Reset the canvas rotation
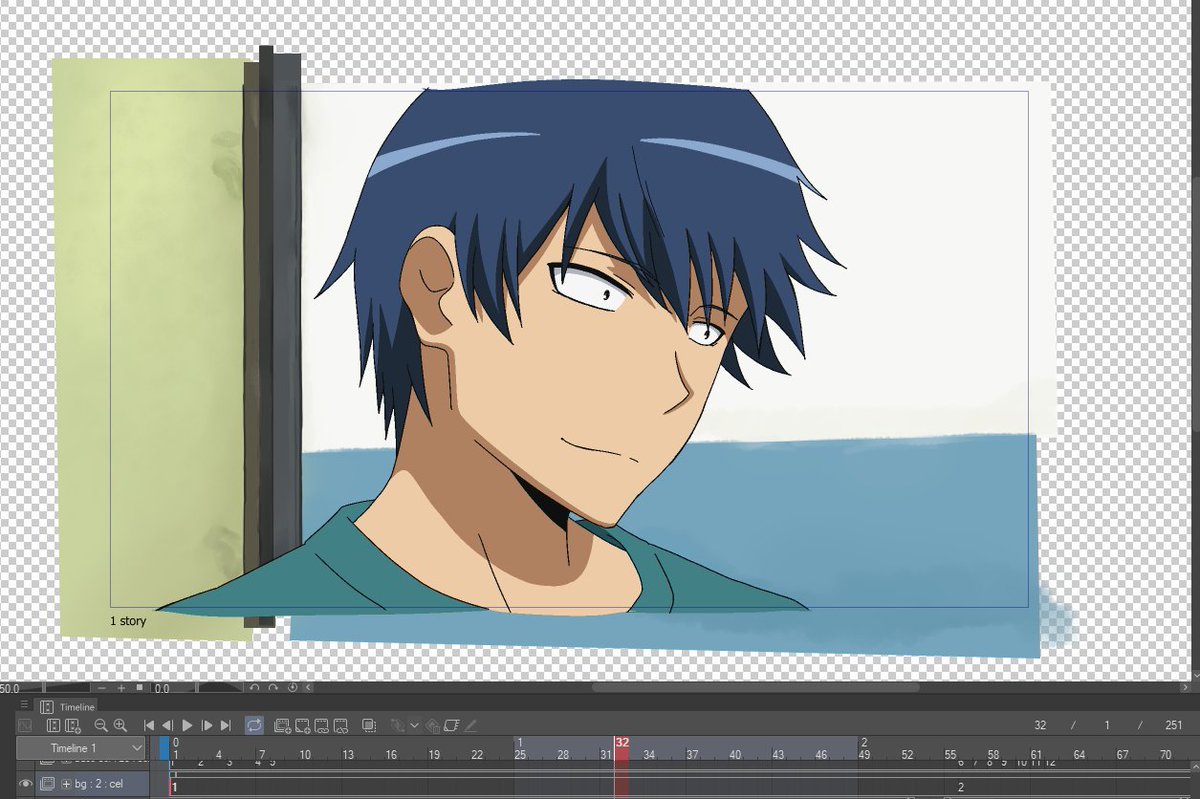The width and height of the screenshot is (1200, 799). click(x=293, y=688)
